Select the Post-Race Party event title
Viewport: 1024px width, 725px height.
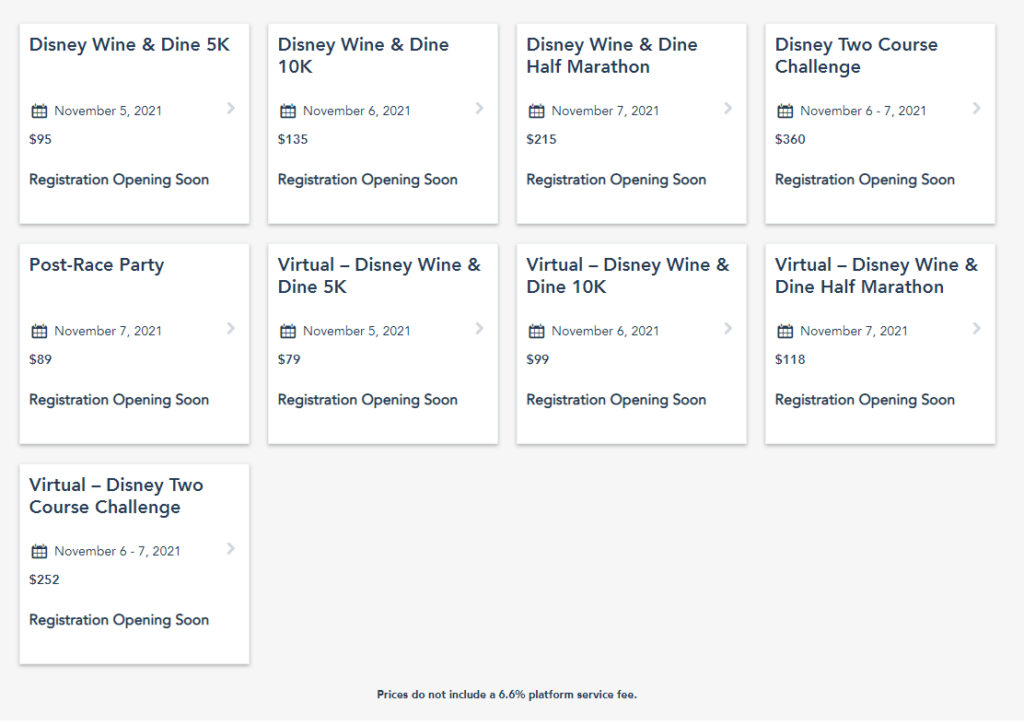tap(96, 265)
